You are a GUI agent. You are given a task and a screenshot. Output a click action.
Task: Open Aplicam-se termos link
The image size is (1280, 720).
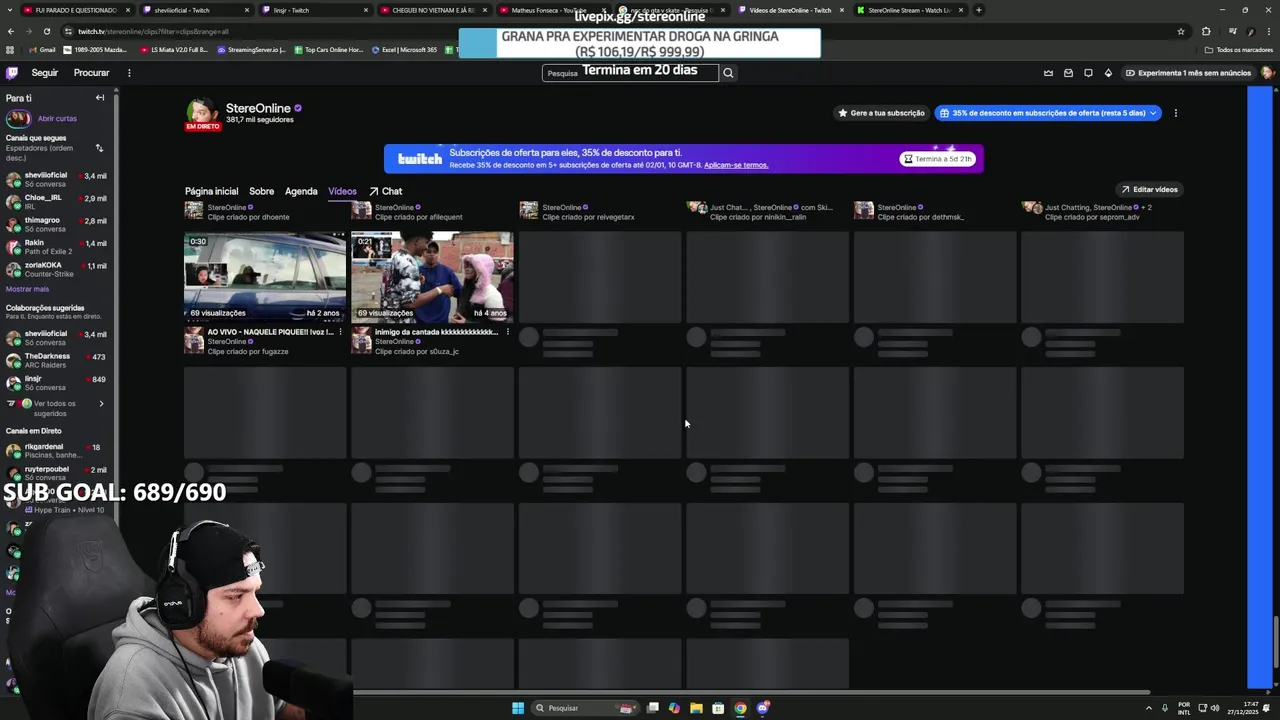tap(736, 165)
